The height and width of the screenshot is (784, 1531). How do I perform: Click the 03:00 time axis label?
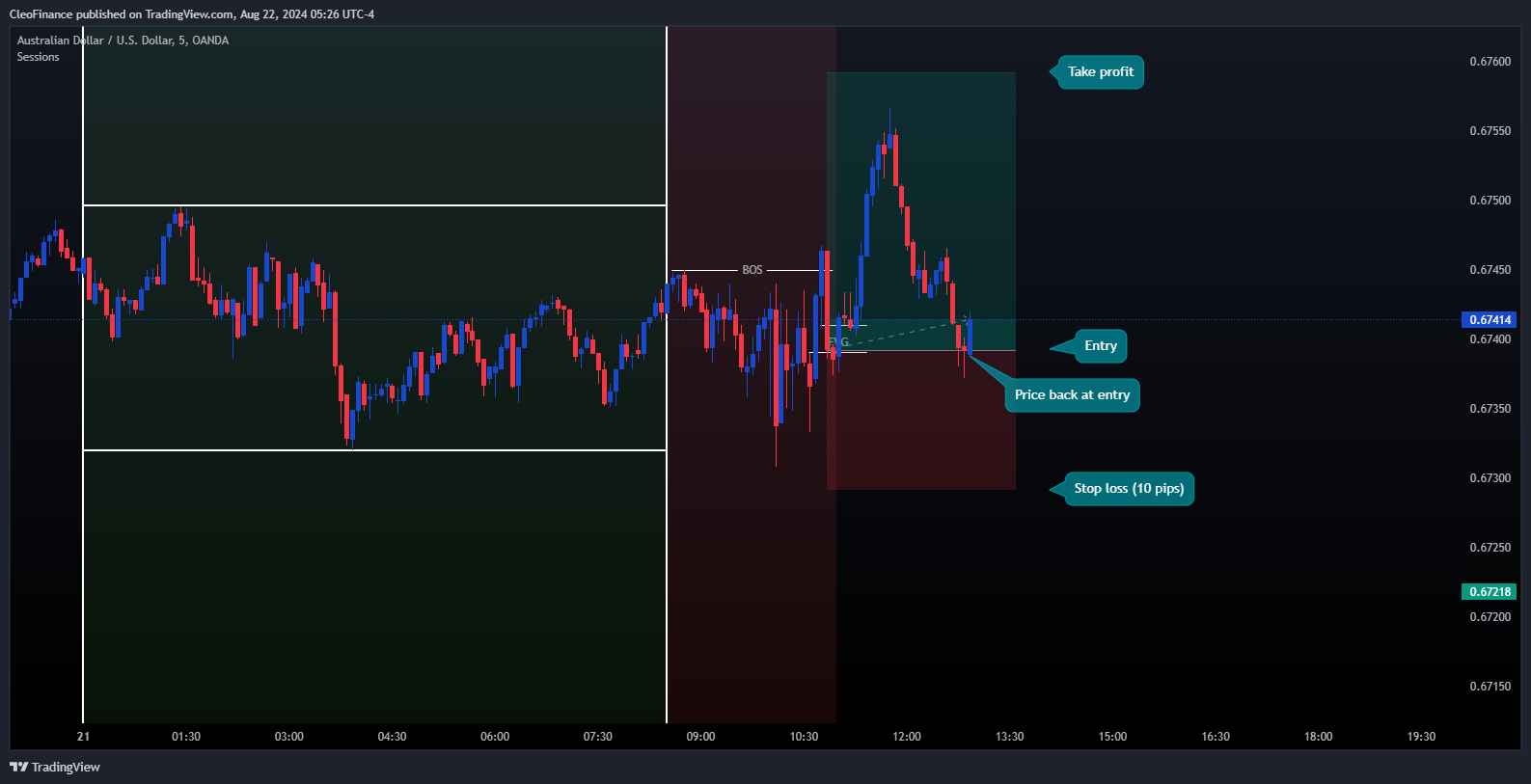pos(289,737)
